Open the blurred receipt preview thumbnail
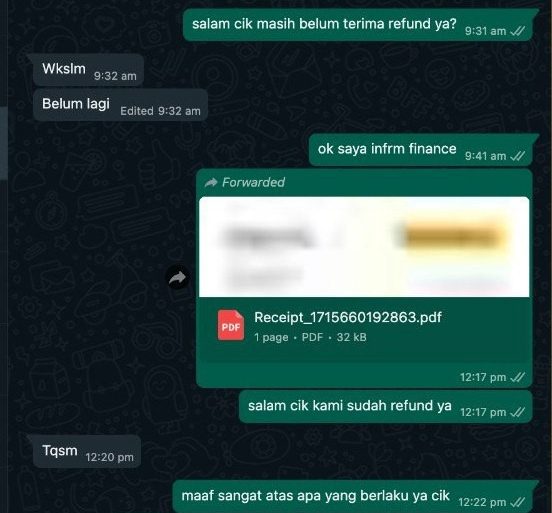552x513 pixels. 364,247
